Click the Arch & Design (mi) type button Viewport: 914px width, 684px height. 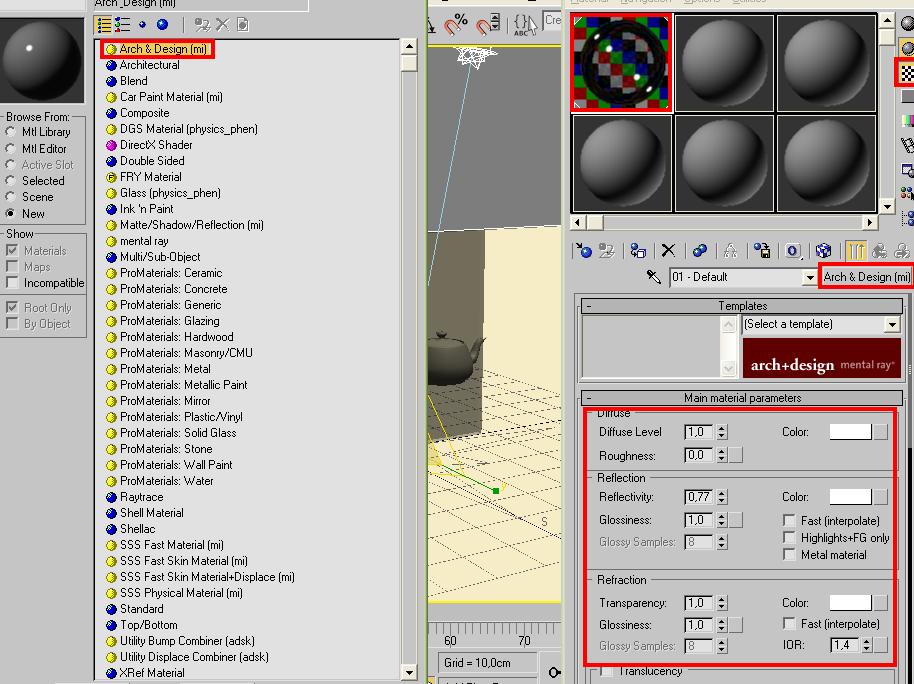coord(866,277)
